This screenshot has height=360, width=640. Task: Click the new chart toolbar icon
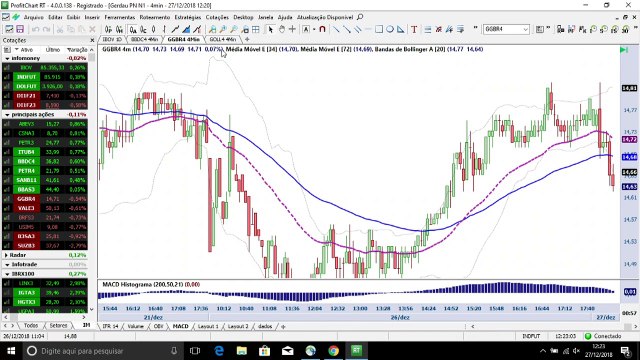coord(9,29)
